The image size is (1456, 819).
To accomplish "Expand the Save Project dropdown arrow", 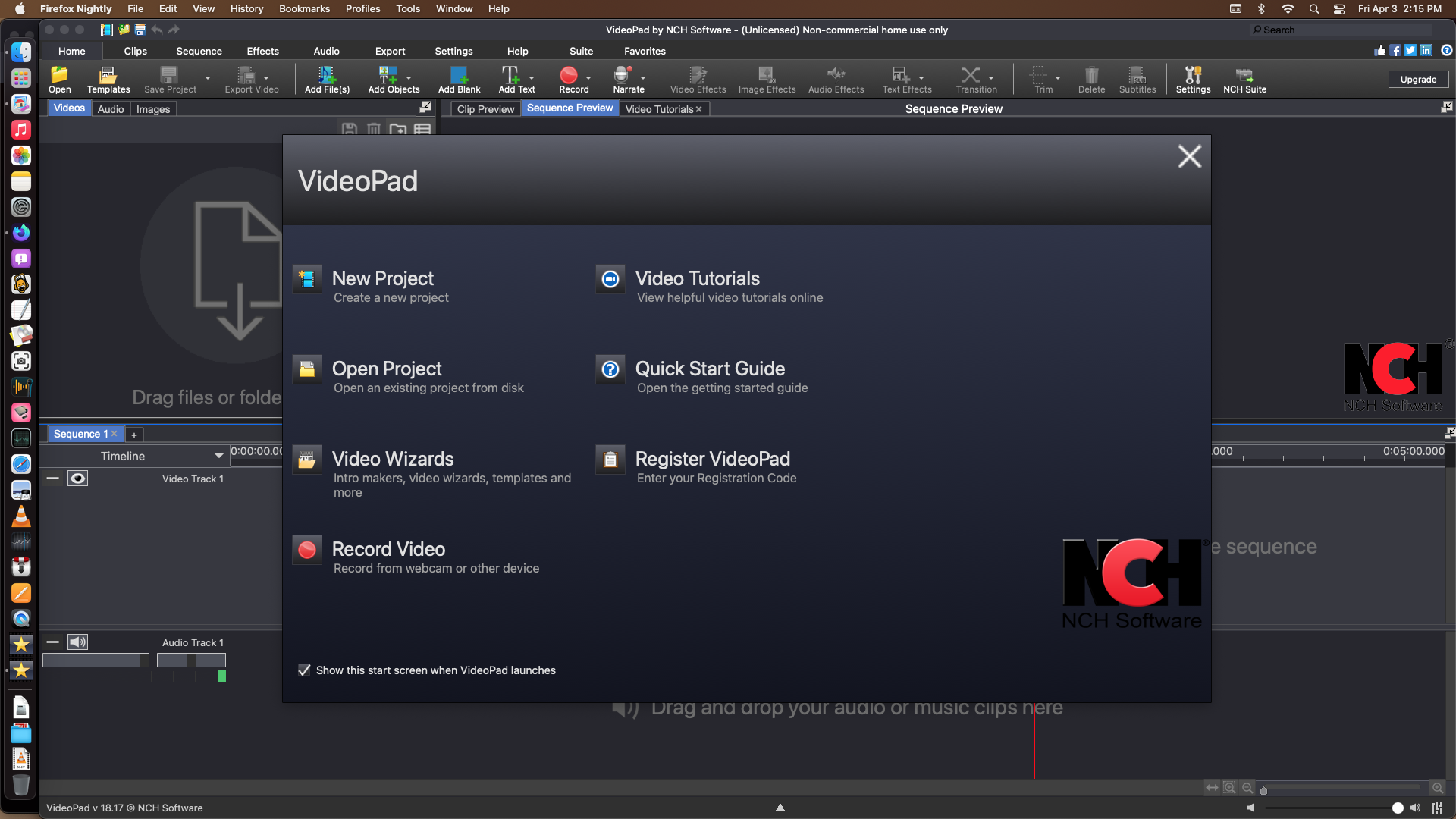I will pos(208,77).
